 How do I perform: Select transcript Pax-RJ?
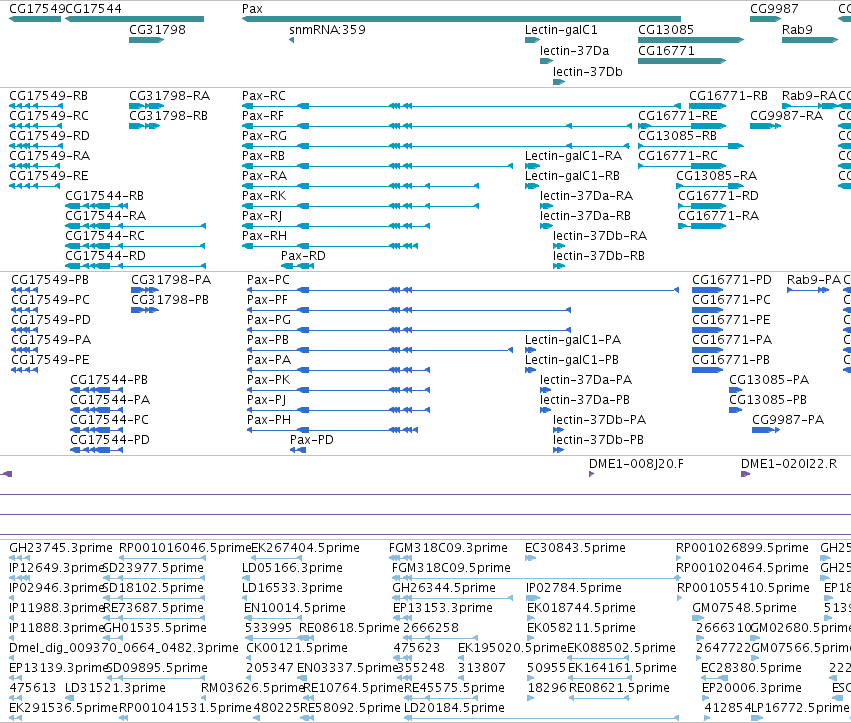(x=262, y=216)
